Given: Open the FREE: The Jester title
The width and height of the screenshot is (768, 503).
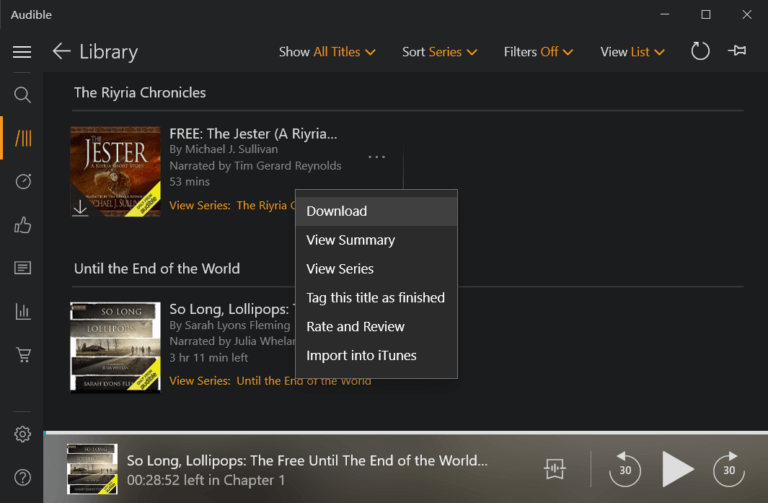Looking at the screenshot, I should (x=253, y=133).
